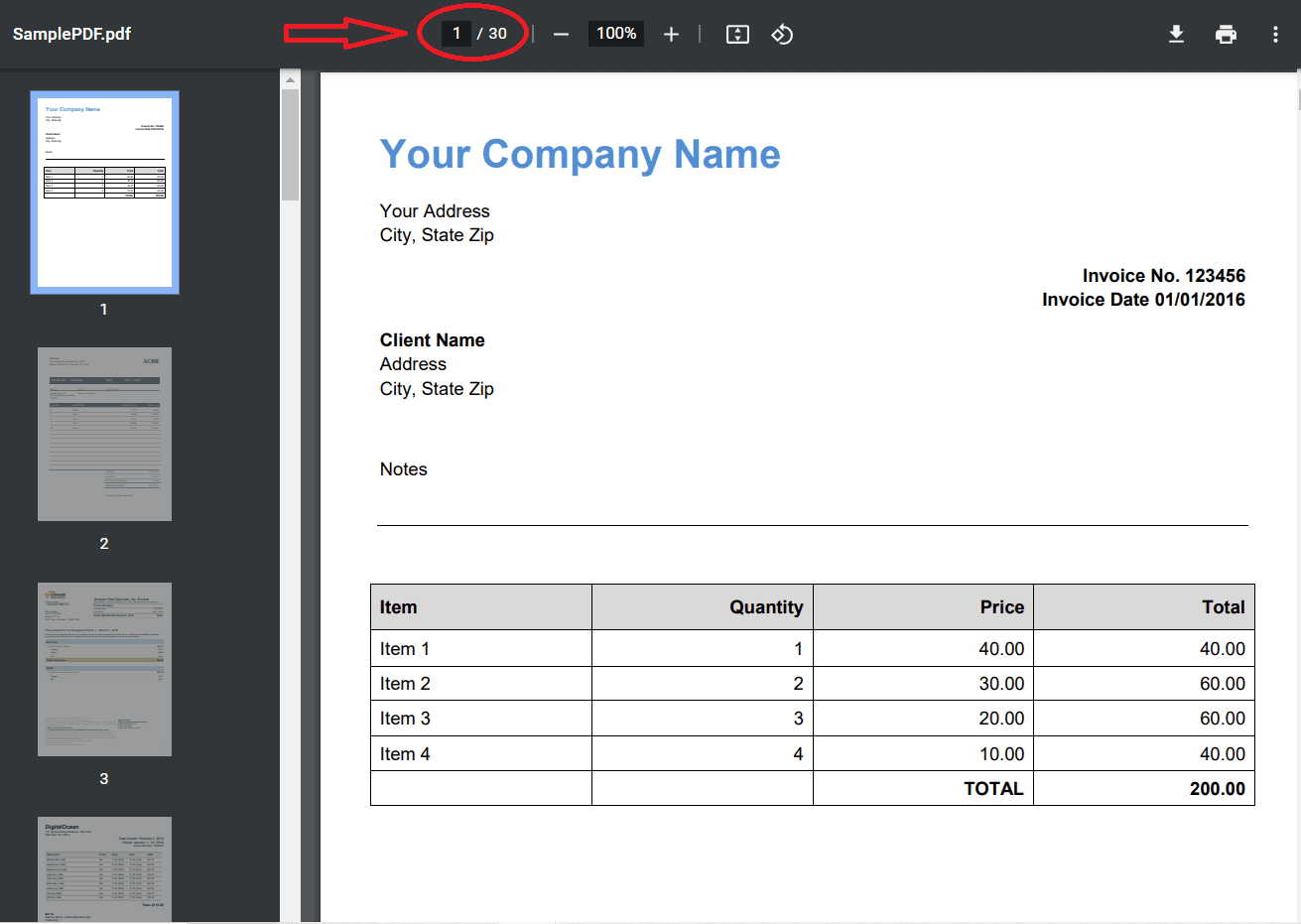Click the zoom percentage display showing 100%
The width and height of the screenshot is (1301, 924).
click(615, 33)
